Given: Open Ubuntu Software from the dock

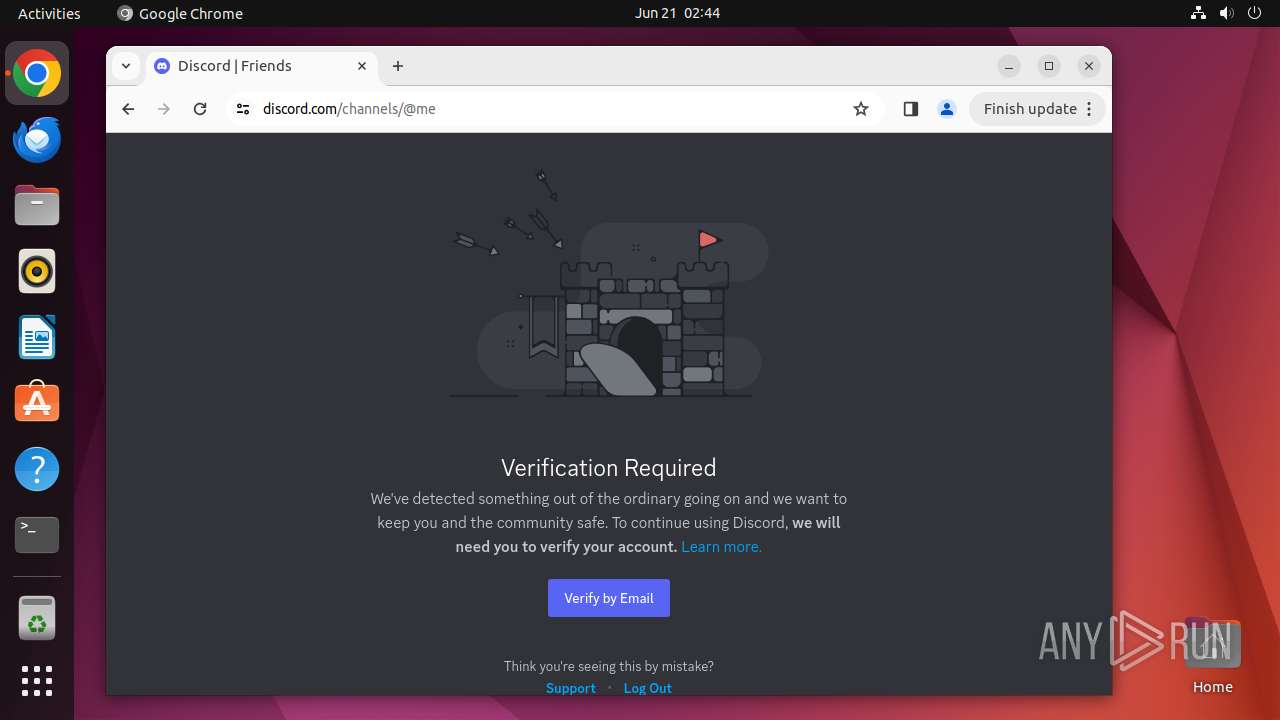Looking at the screenshot, I should point(37,403).
